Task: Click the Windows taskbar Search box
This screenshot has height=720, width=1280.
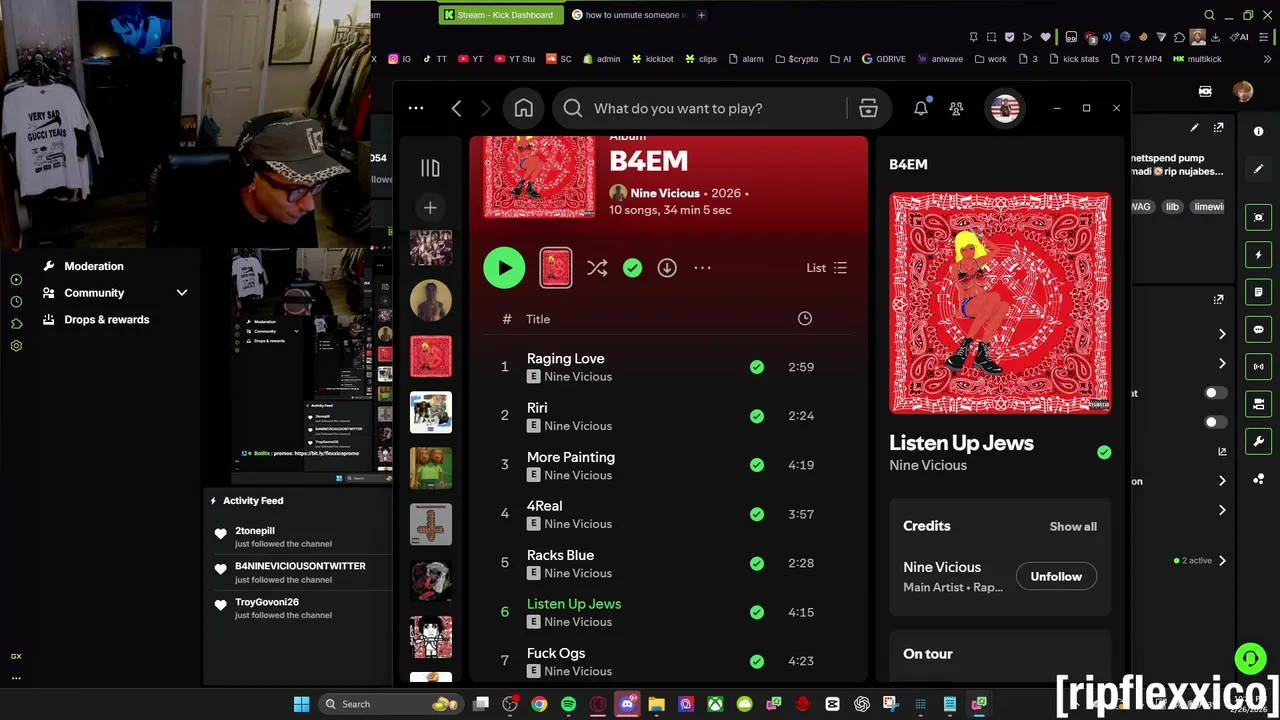Action: (390, 704)
